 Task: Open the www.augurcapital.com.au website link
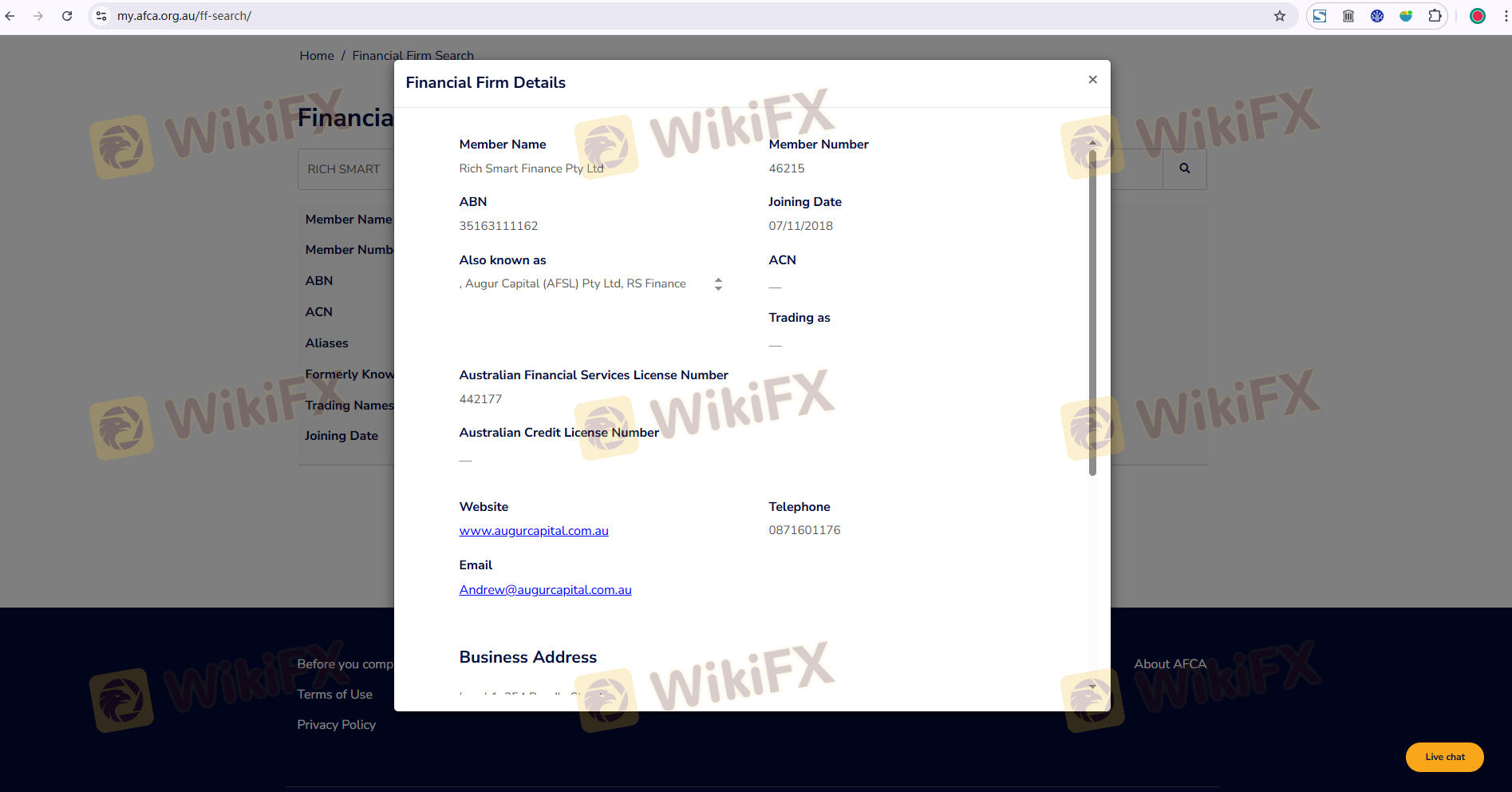pos(534,531)
